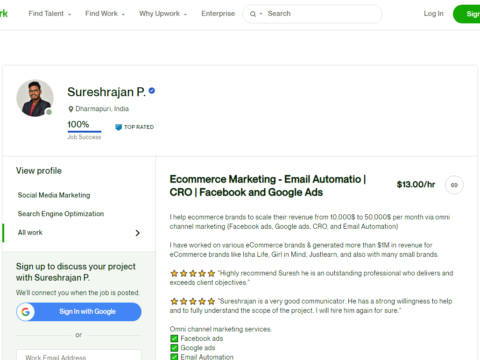Sign in with Google button

(x=79, y=312)
